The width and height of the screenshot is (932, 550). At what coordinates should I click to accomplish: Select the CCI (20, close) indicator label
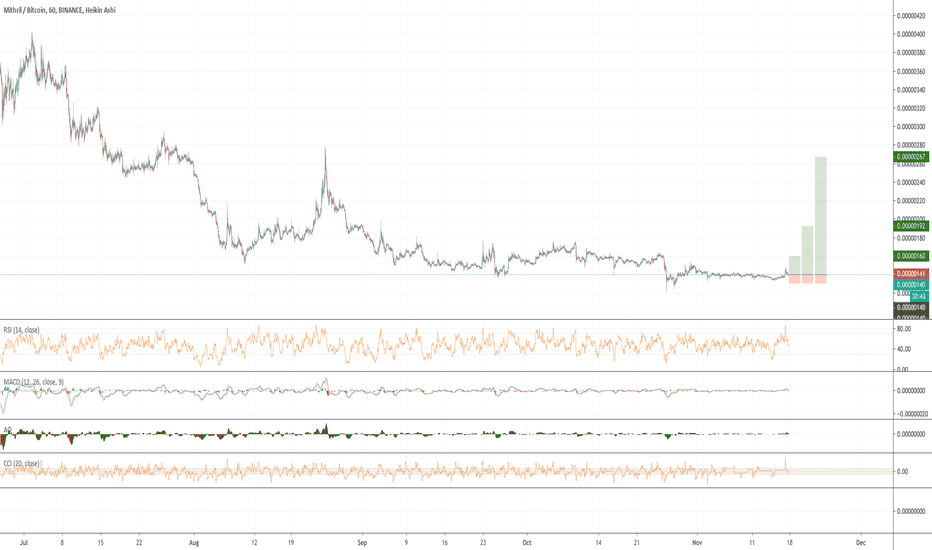point(21,463)
